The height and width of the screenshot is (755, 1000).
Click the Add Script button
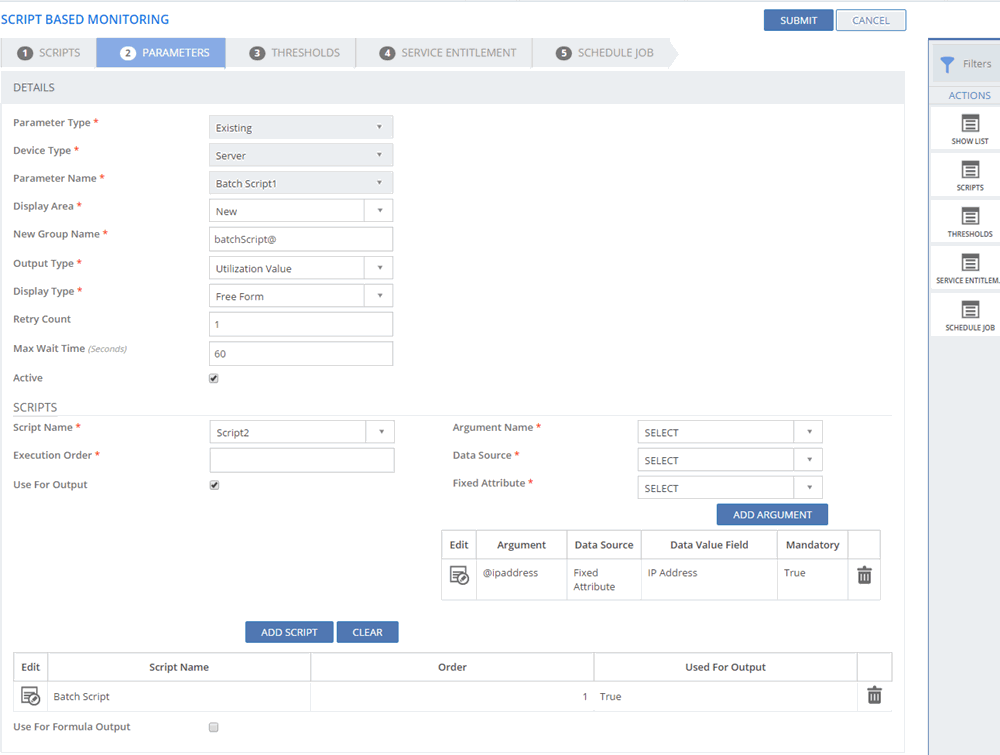289,632
